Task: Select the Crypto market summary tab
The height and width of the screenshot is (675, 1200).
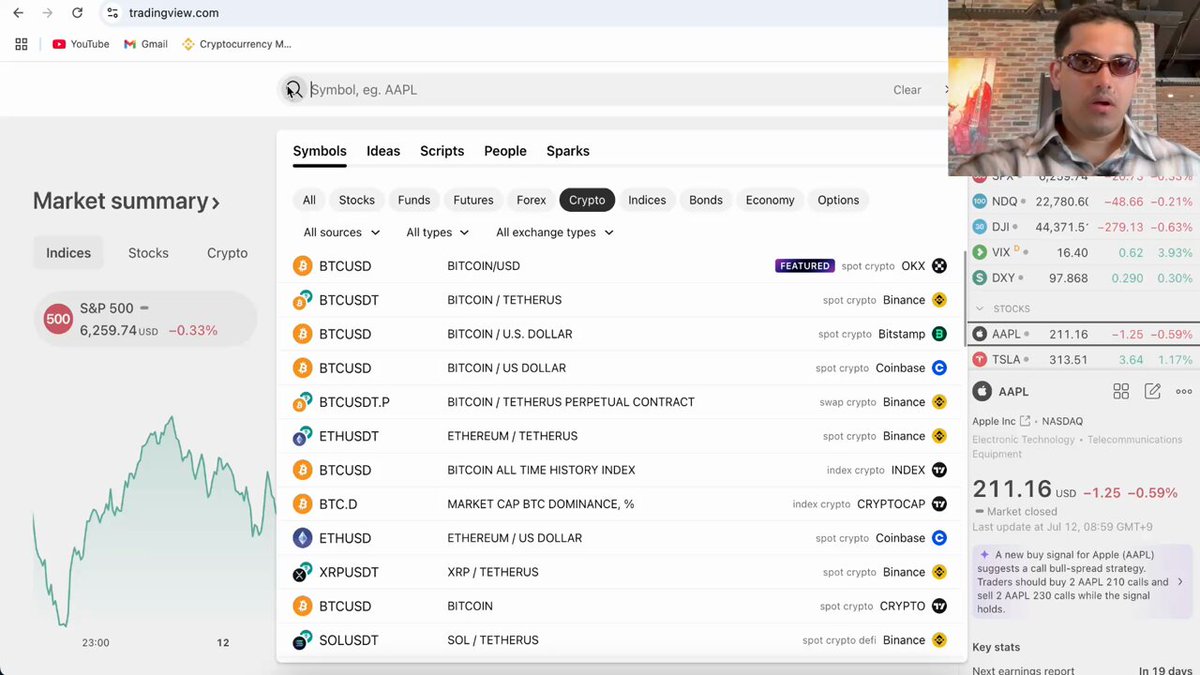Action: pos(227,253)
